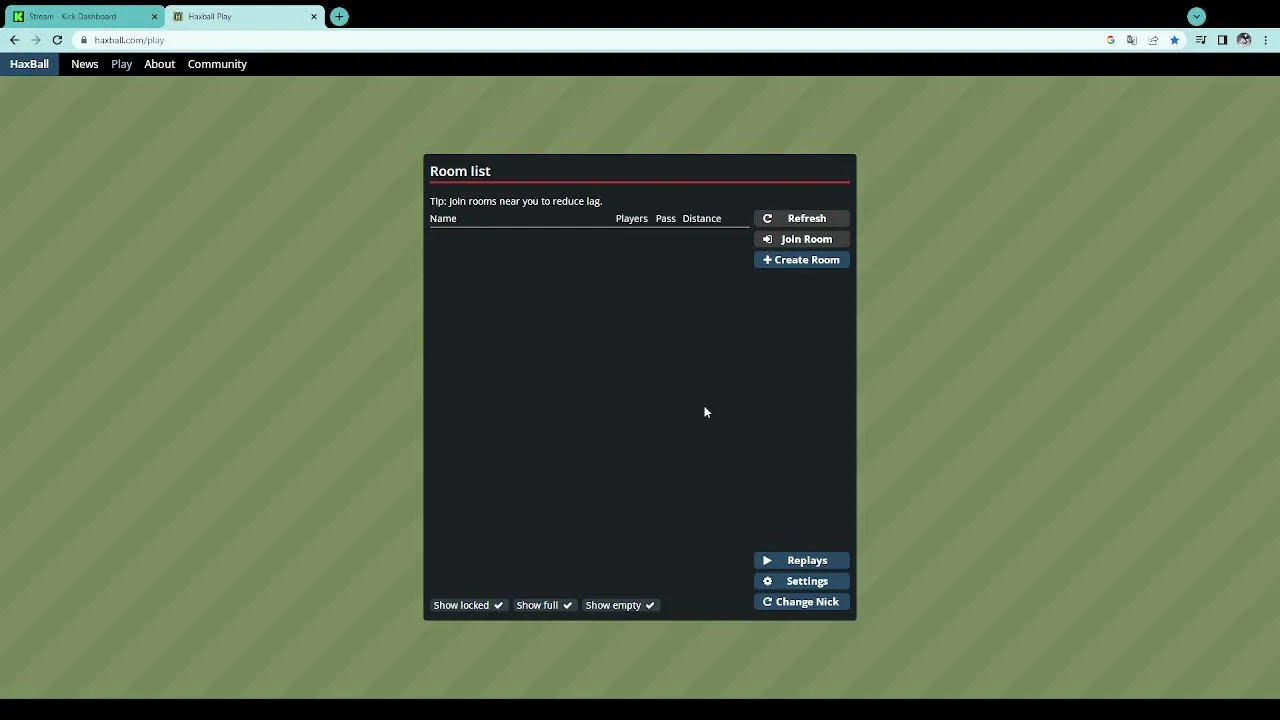Toggle Show empty rooms filter

tap(620, 605)
